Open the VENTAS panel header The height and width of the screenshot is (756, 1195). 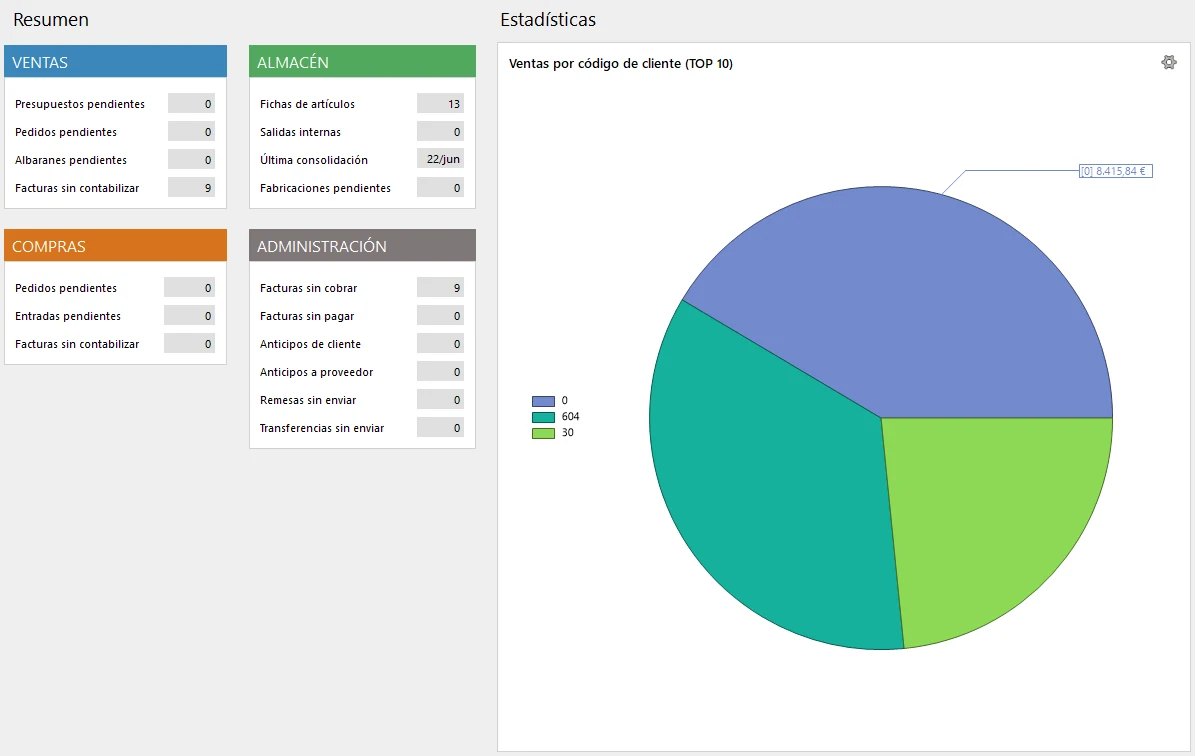point(116,62)
